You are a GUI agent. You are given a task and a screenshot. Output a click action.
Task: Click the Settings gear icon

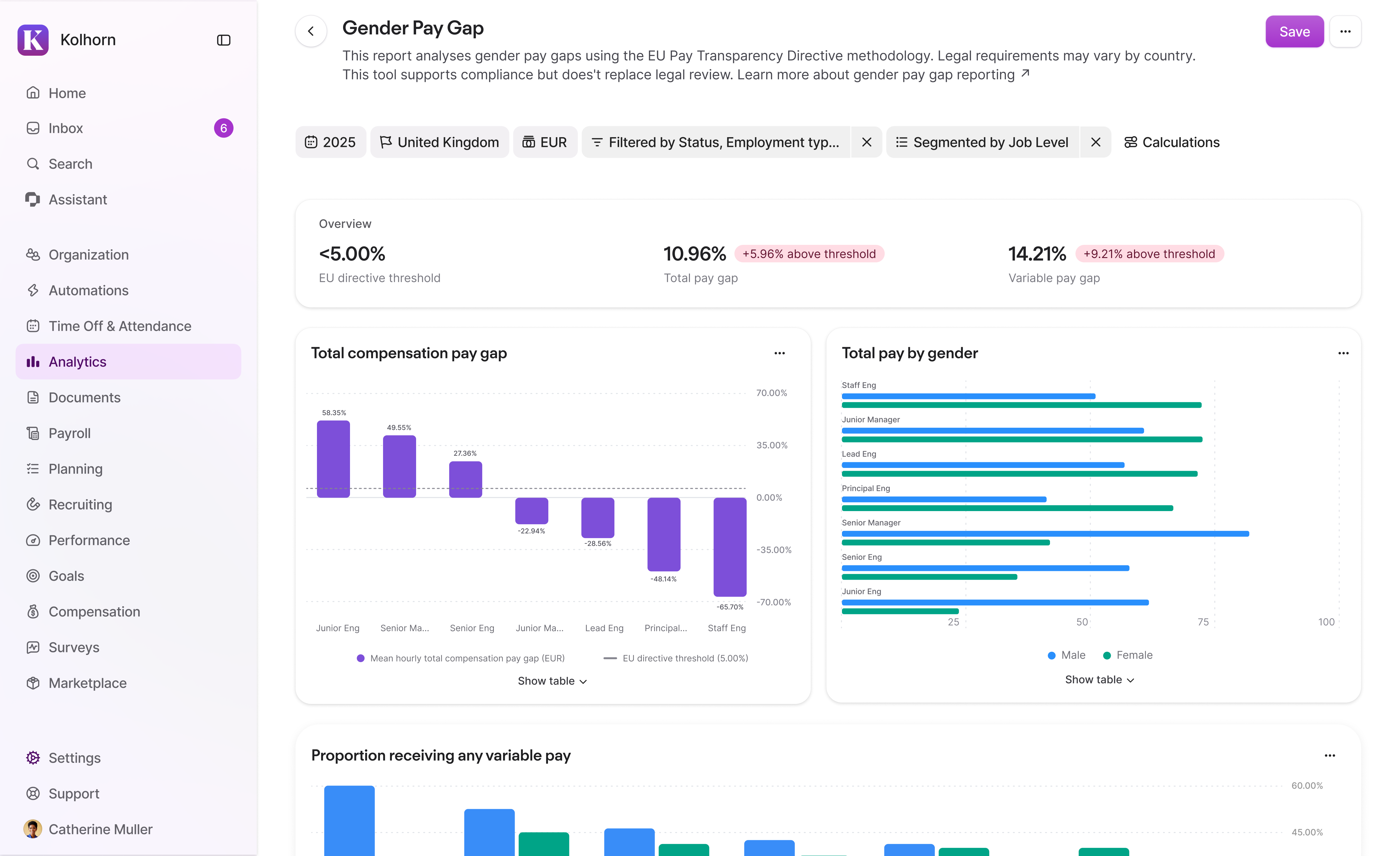coord(33,758)
